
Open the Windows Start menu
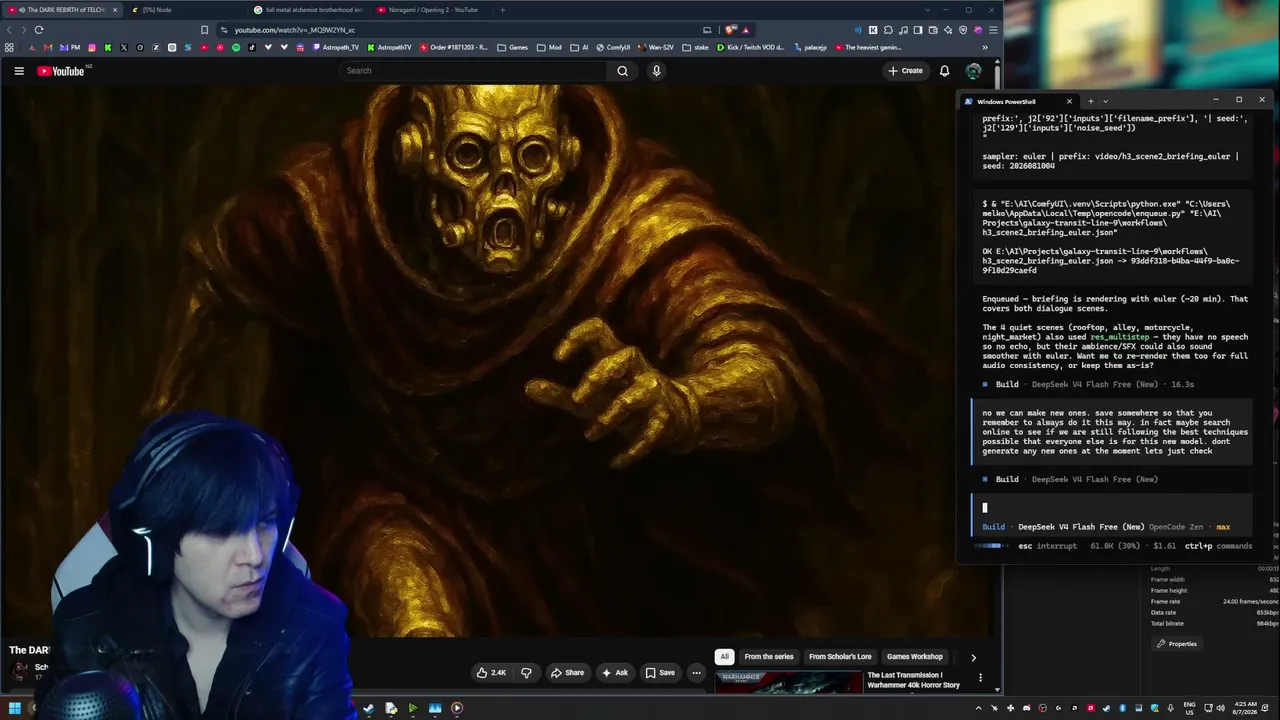pyautogui.click(x=15, y=708)
